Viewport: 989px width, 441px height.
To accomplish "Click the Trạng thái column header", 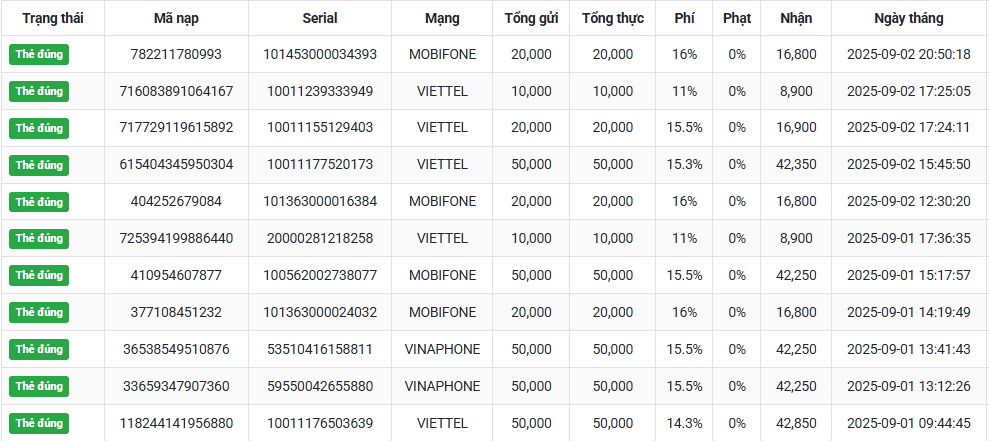I will [52, 18].
